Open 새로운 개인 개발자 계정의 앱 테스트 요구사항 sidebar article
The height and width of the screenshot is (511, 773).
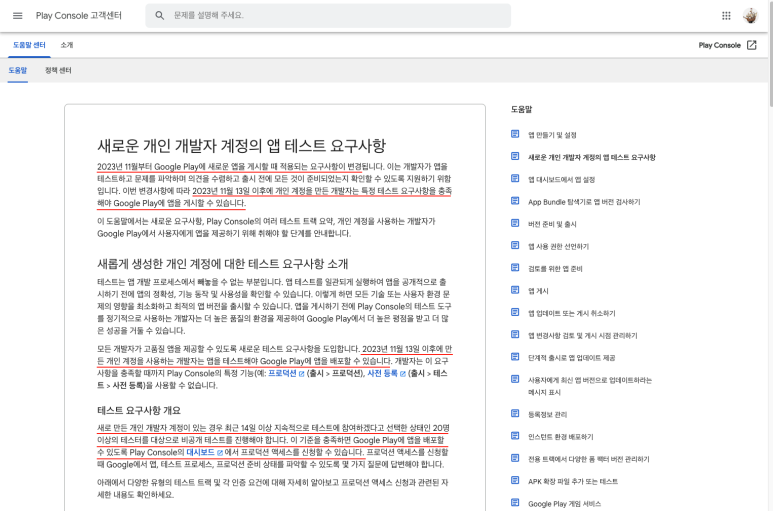[x=592, y=157]
